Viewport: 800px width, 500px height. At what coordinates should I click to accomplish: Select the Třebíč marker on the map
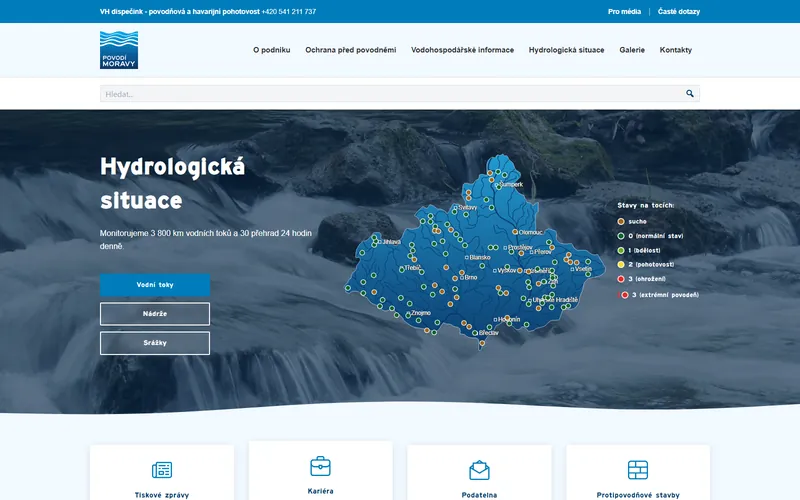click(x=403, y=268)
